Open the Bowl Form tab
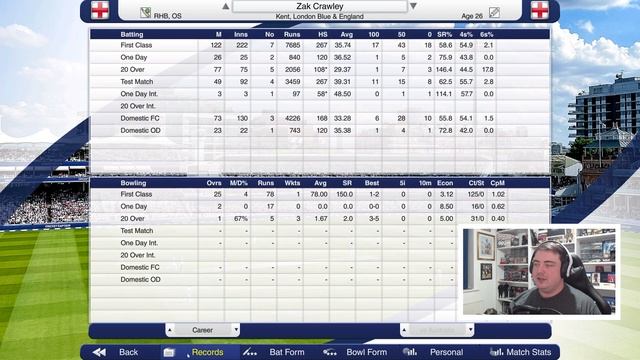This screenshot has width=640, height=360. click(366, 352)
